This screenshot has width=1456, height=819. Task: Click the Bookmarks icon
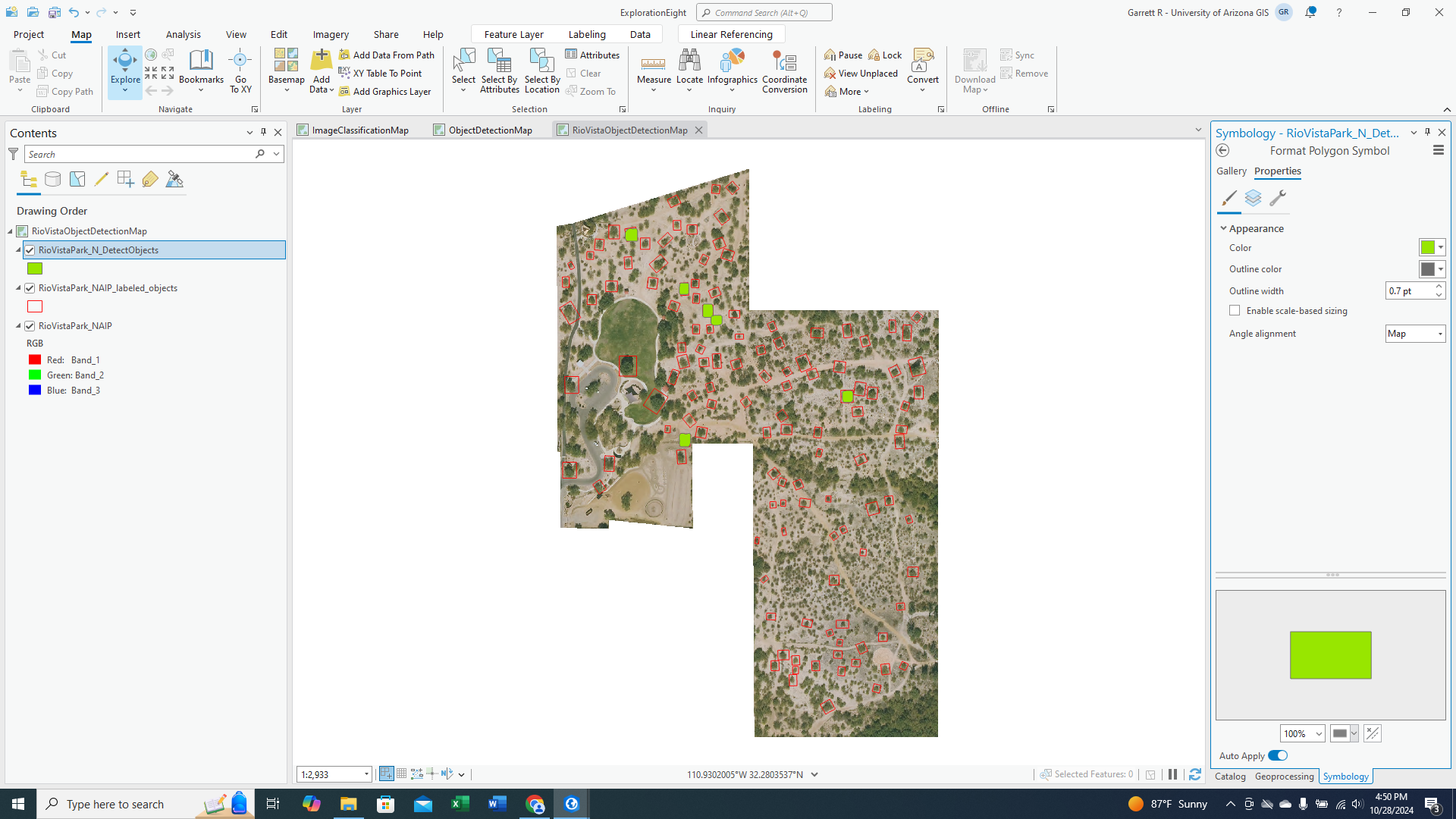click(201, 61)
